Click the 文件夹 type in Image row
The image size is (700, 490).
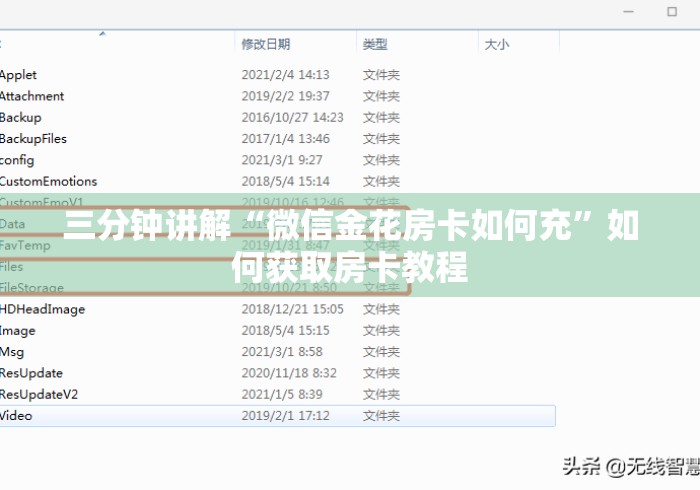(x=381, y=330)
